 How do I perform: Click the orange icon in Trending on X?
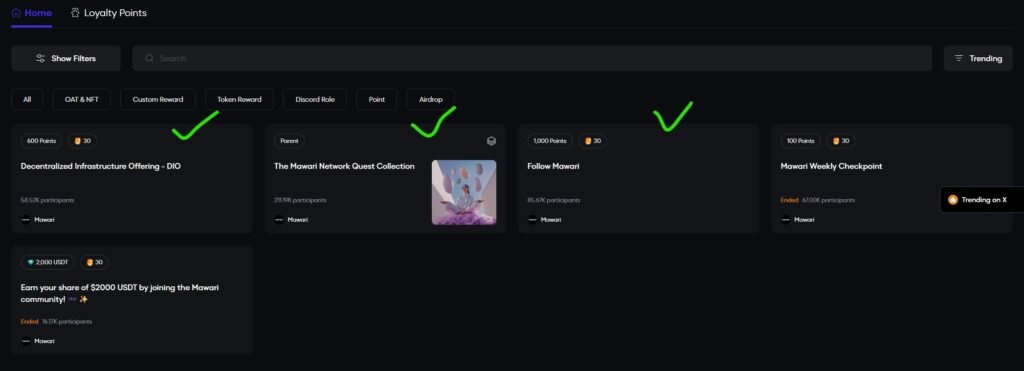(x=953, y=200)
